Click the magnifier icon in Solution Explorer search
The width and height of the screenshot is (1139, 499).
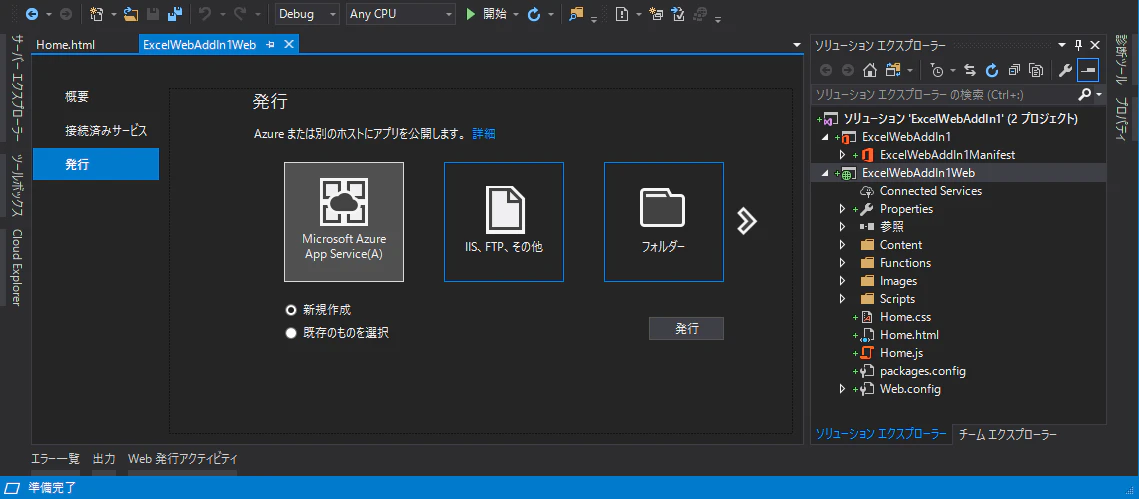(1085, 94)
